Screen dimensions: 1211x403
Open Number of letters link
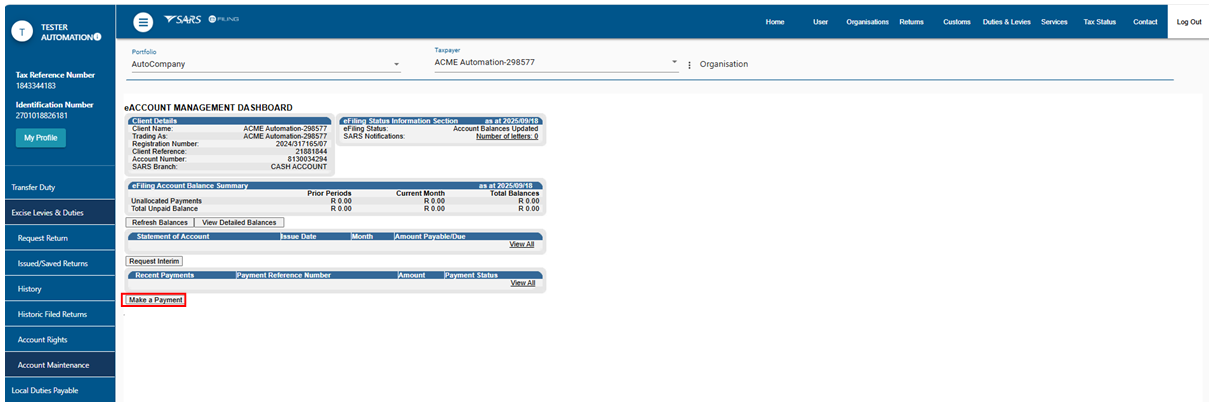click(506, 136)
